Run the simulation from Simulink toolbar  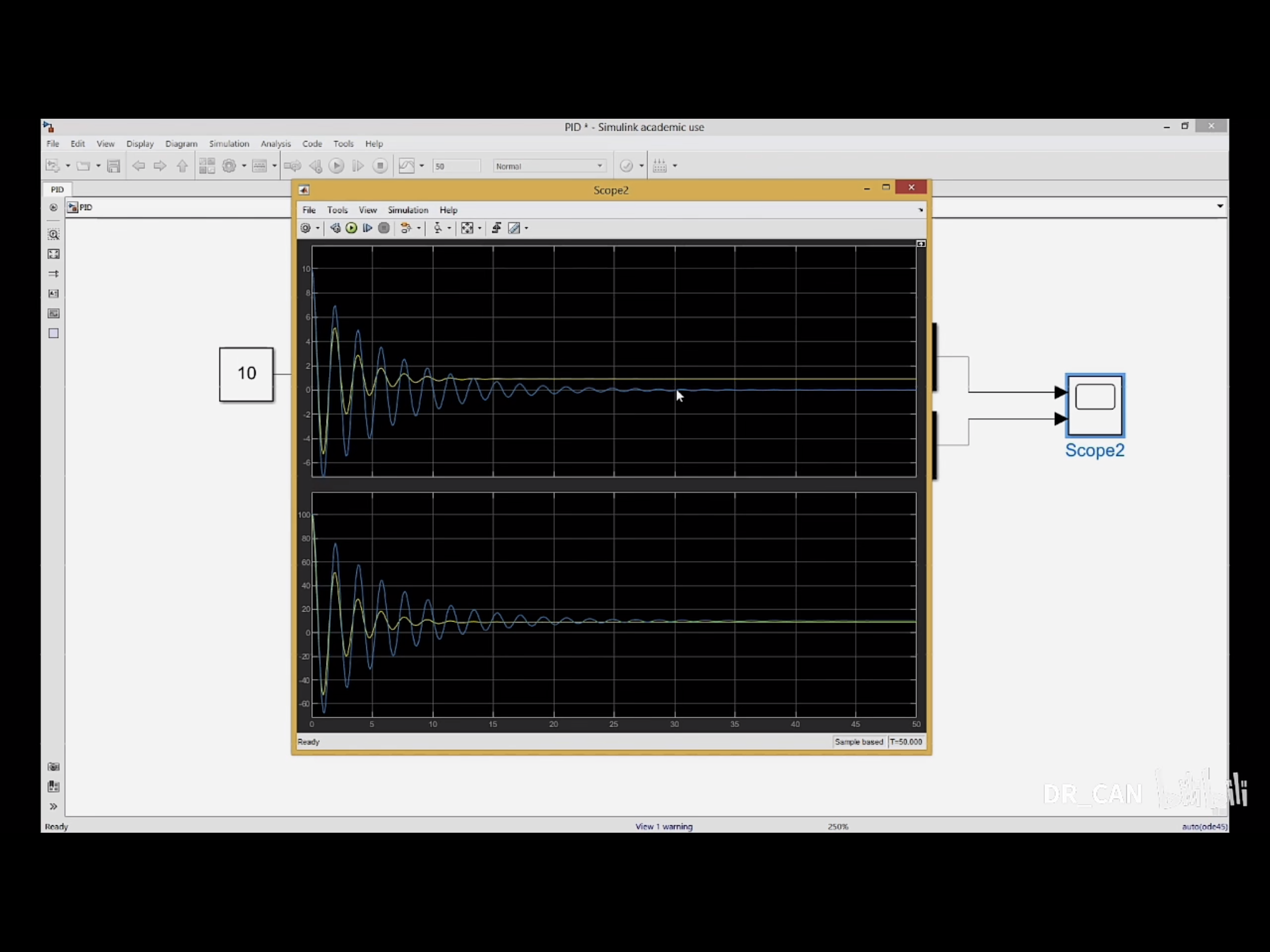click(336, 166)
